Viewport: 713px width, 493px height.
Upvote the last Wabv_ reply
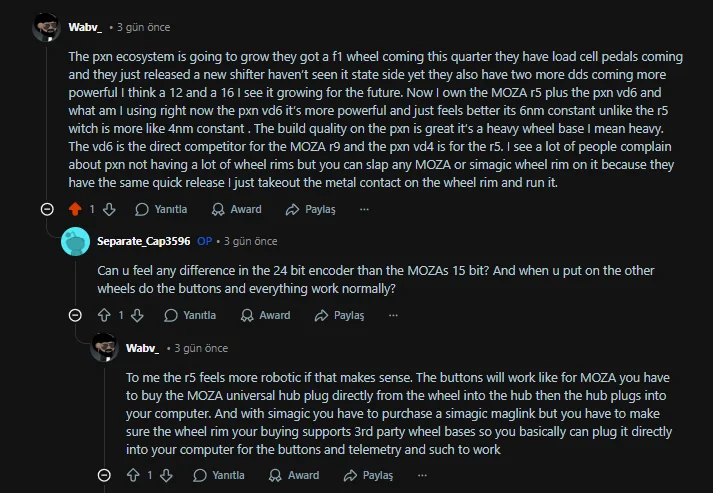click(133, 475)
